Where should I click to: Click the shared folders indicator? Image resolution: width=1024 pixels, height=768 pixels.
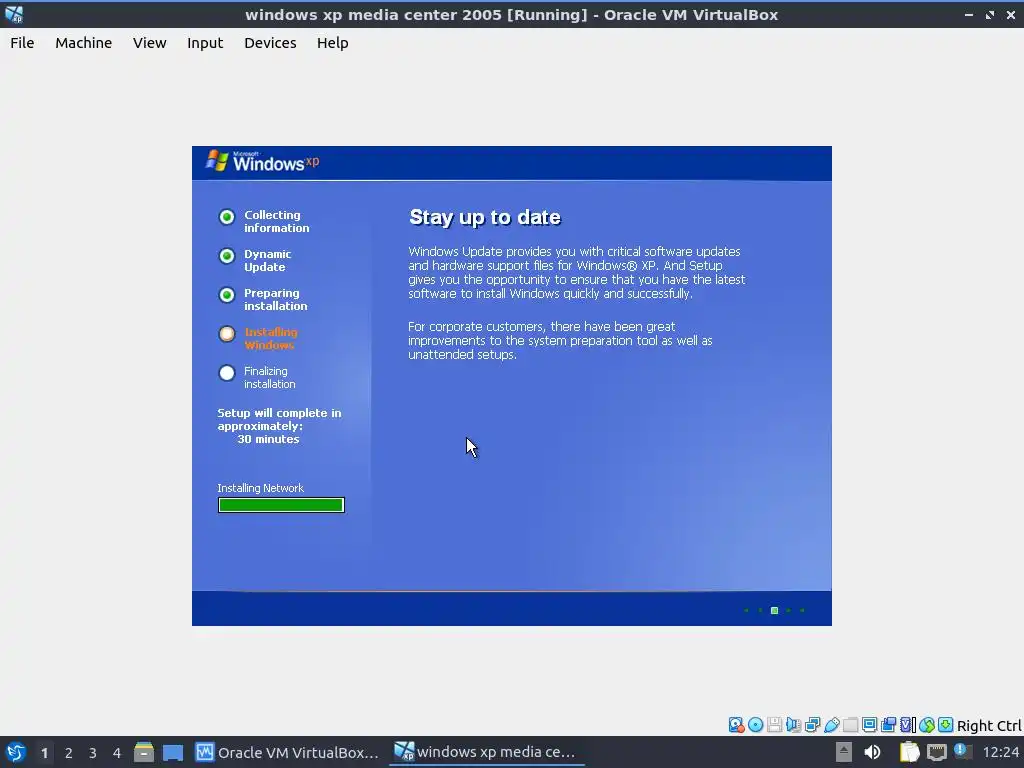tap(850, 725)
